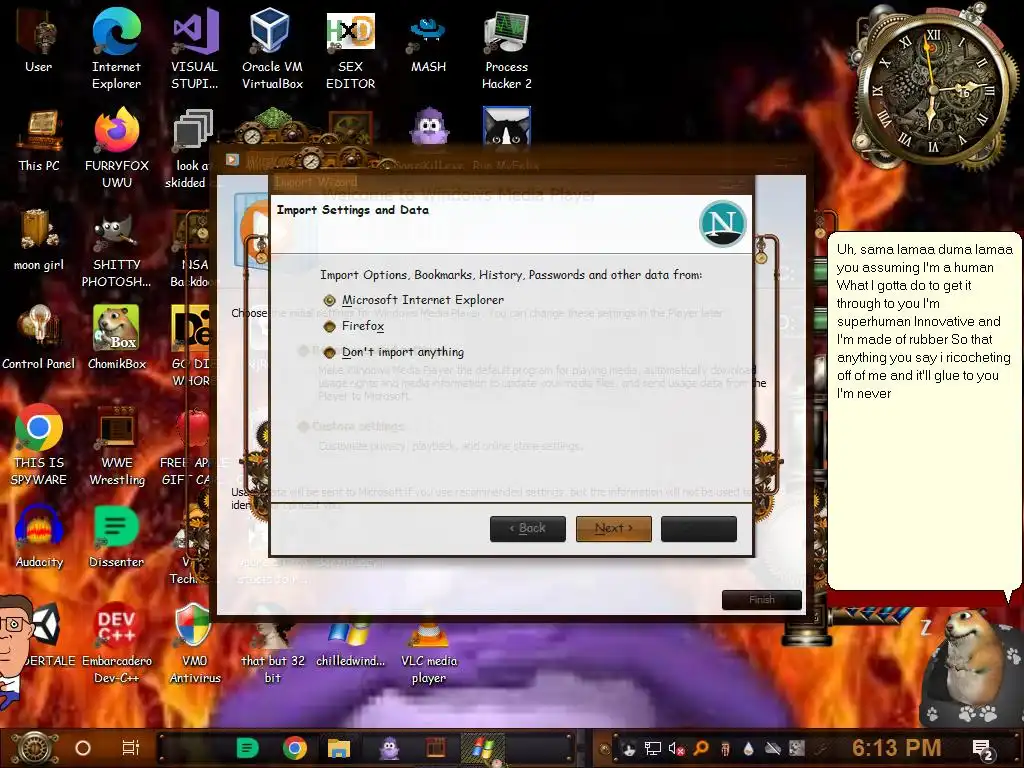Open File Explorer from the taskbar
Viewport: 1024px width, 768px height.
click(339, 748)
